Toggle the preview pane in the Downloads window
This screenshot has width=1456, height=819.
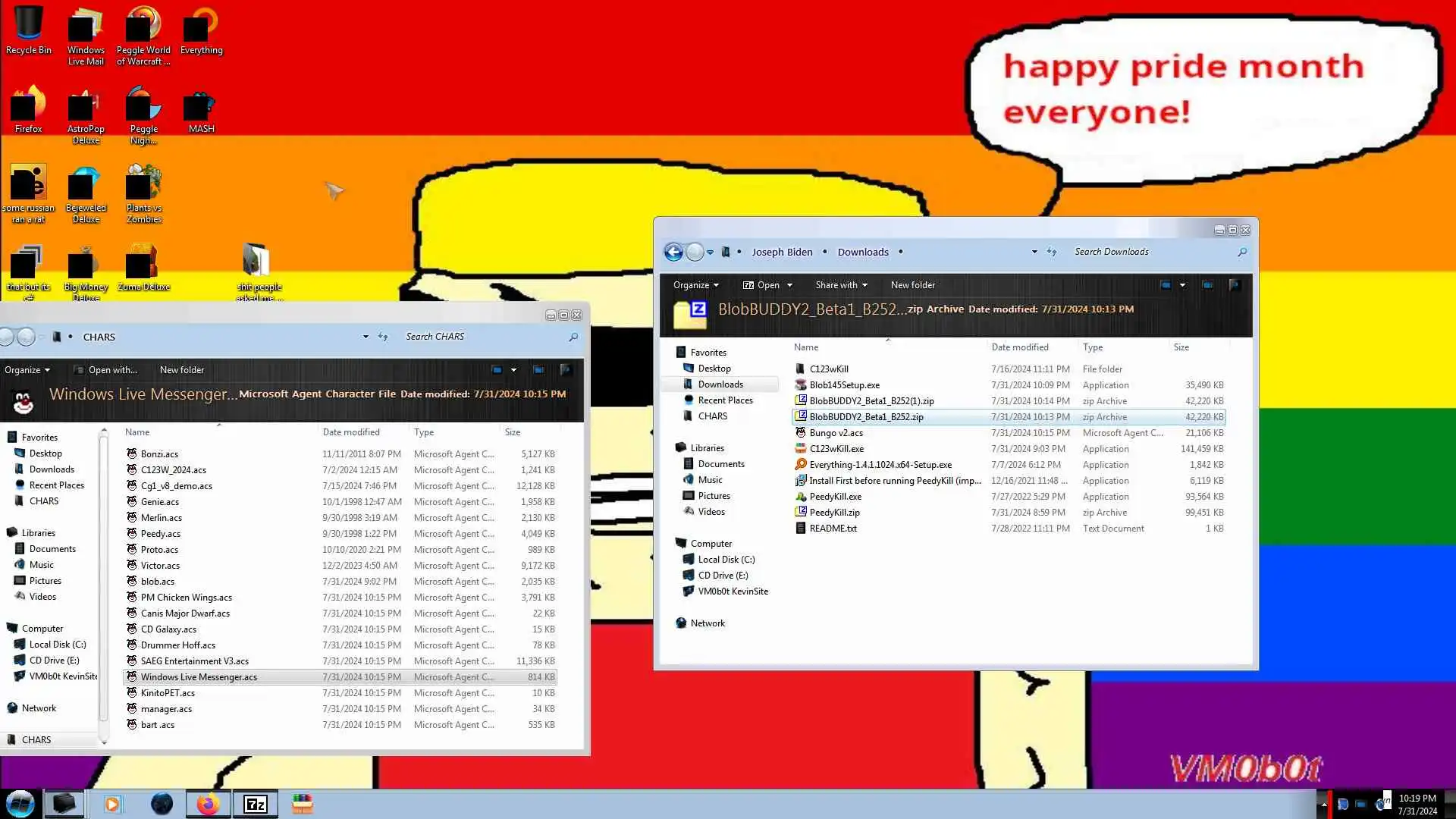point(1207,285)
